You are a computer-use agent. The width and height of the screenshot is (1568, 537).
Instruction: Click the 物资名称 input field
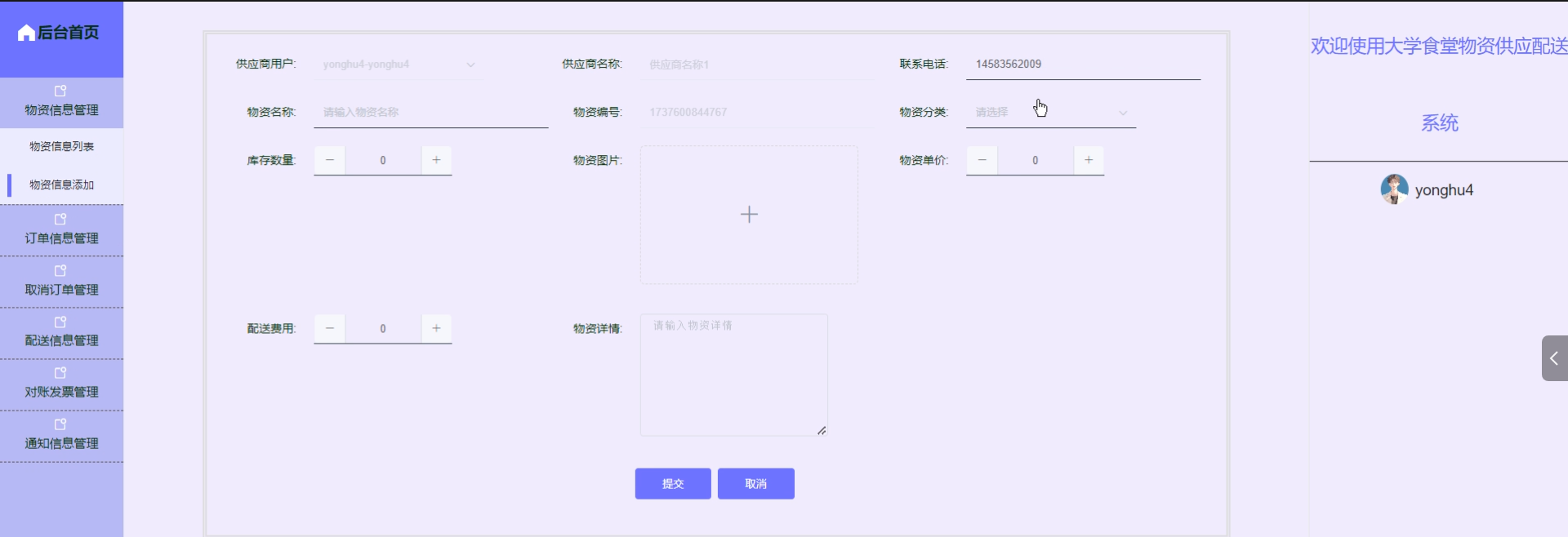[430, 113]
